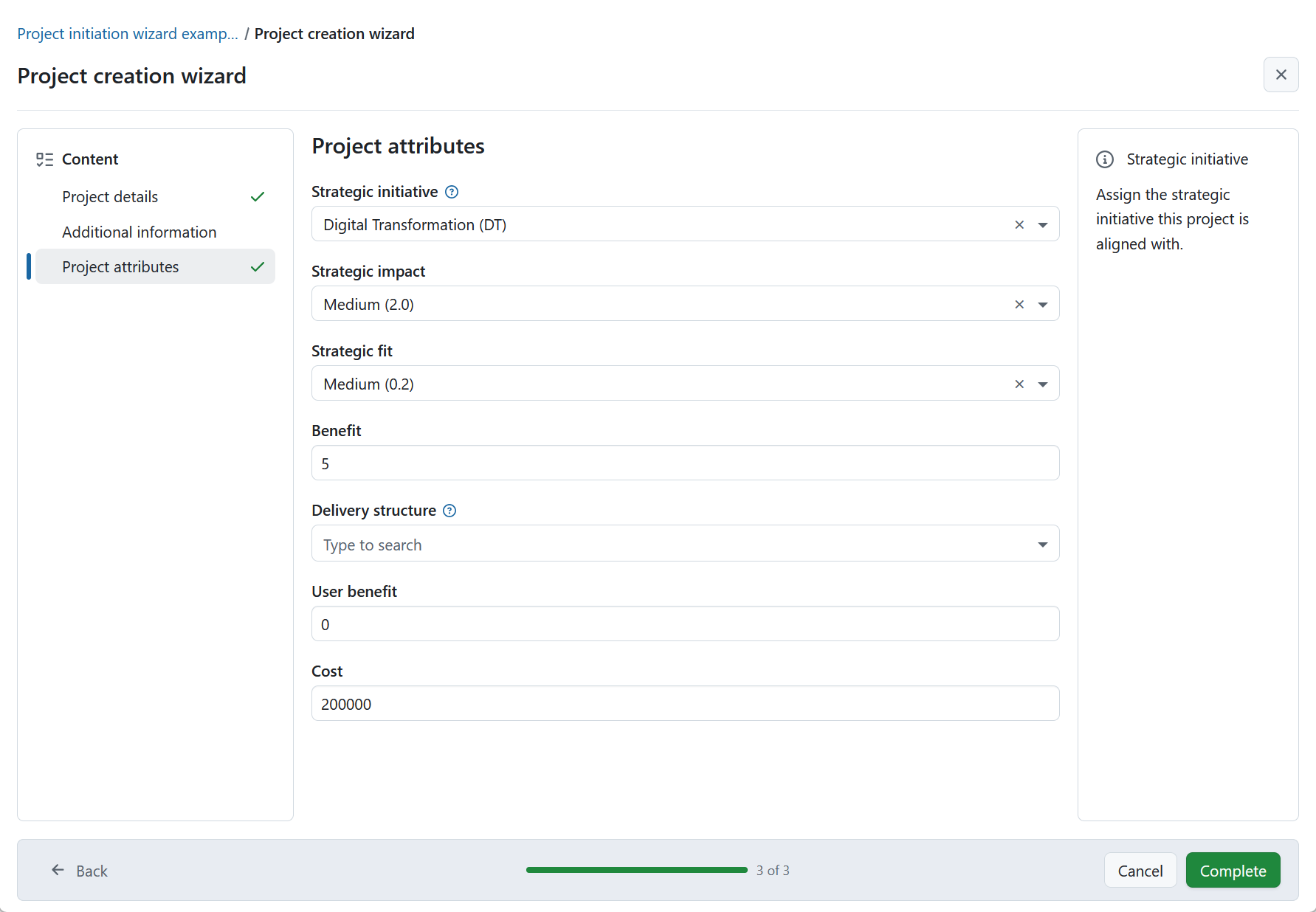Open the Strategic initiative dropdown
1316x912 pixels.
pyautogui.click(x=1043, y=224)
